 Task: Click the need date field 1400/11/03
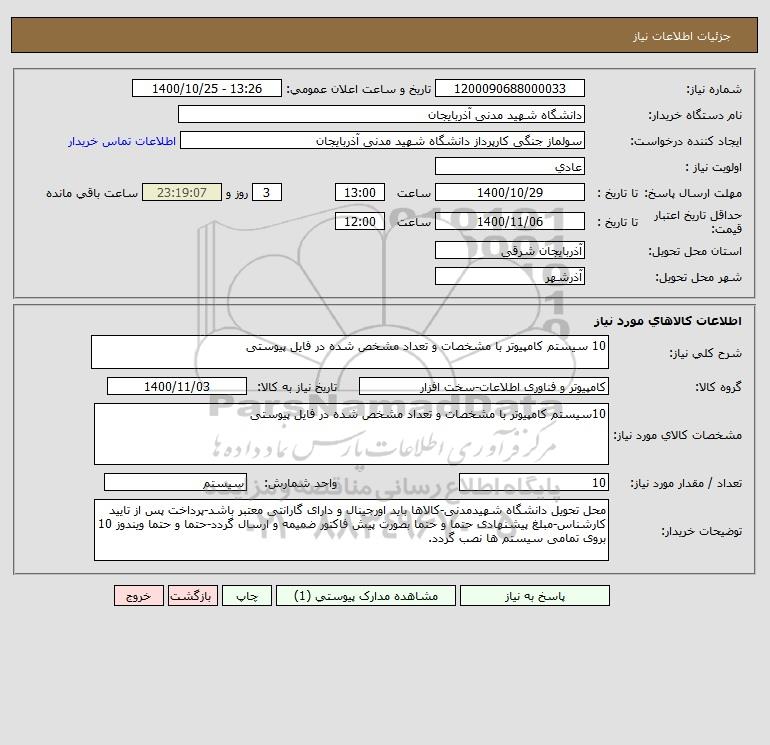(x=177, y=386)
